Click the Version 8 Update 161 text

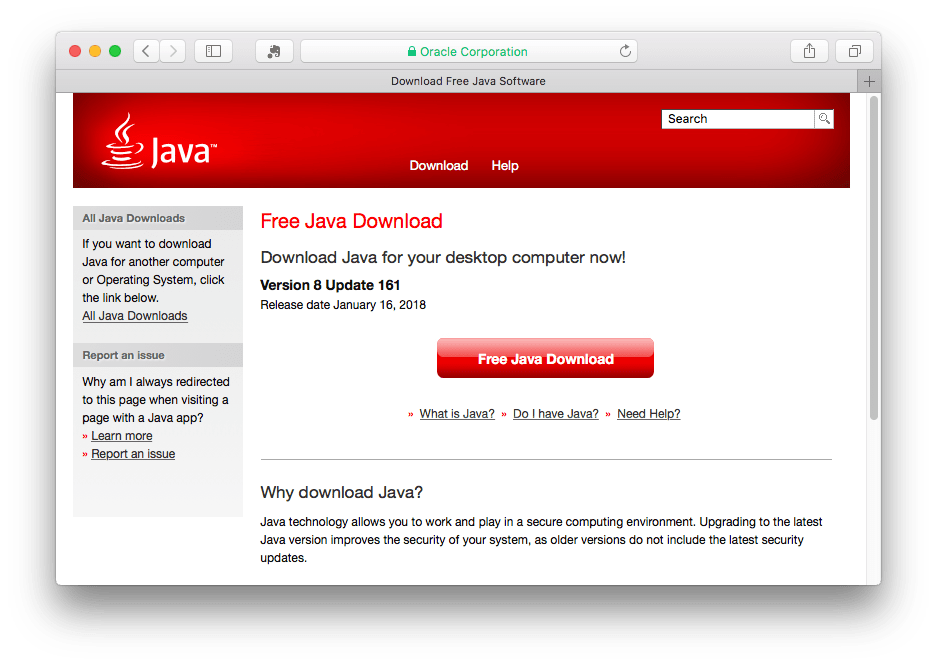330,285
